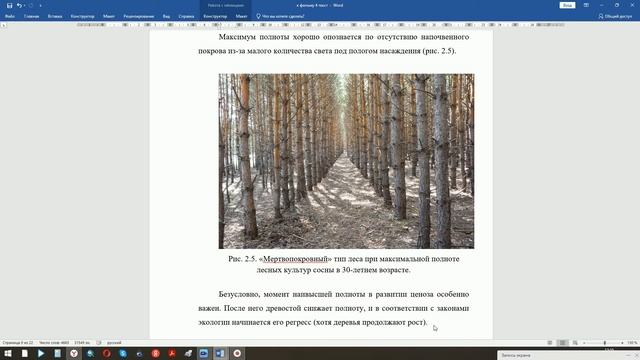The width and height of the screenshot is (640, 360).
Task: Click the paragraph starting with 'Безусловно'
Action: 333,308
